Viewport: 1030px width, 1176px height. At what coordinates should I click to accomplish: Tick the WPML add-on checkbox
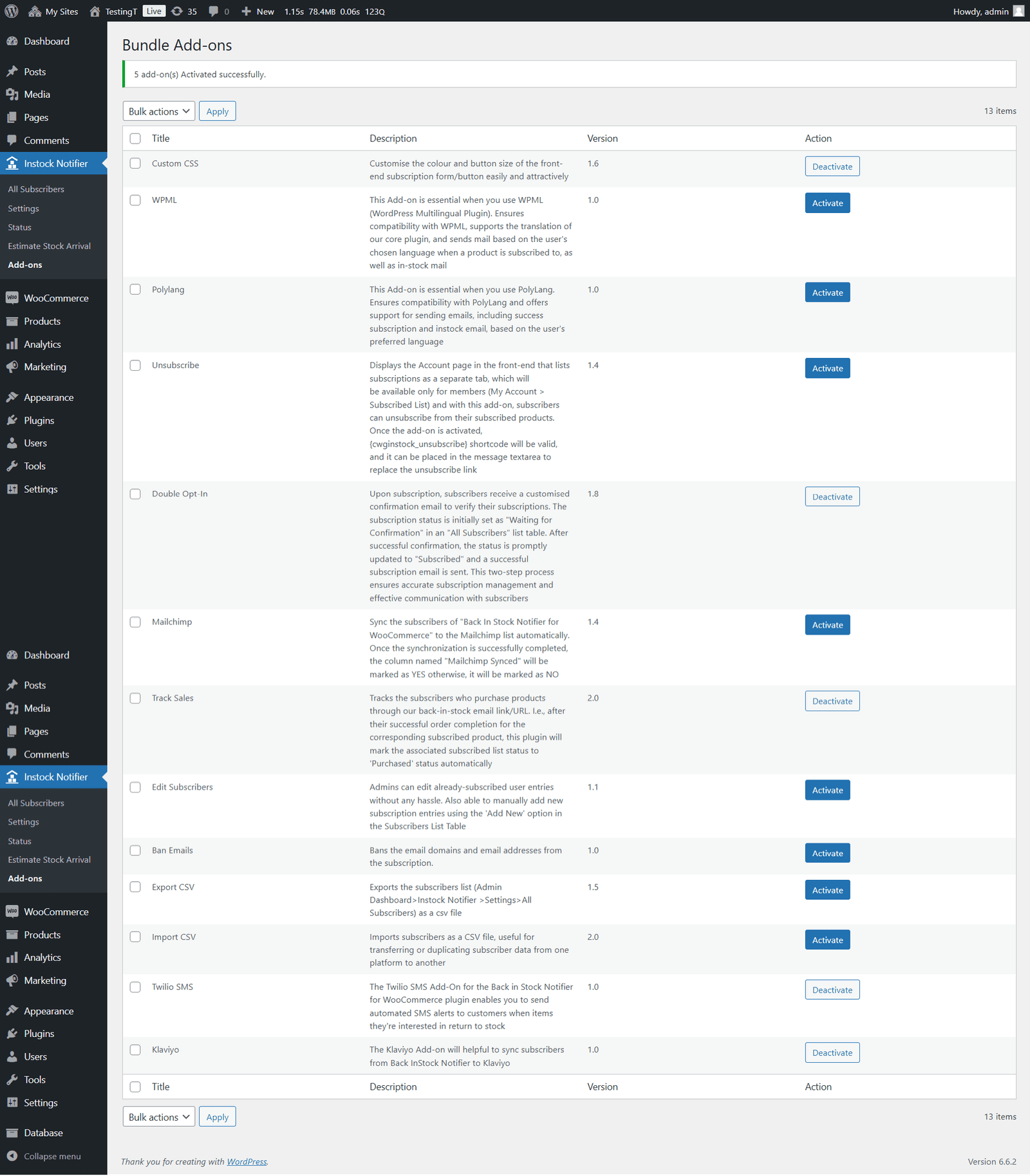click(x=135, y=200)
